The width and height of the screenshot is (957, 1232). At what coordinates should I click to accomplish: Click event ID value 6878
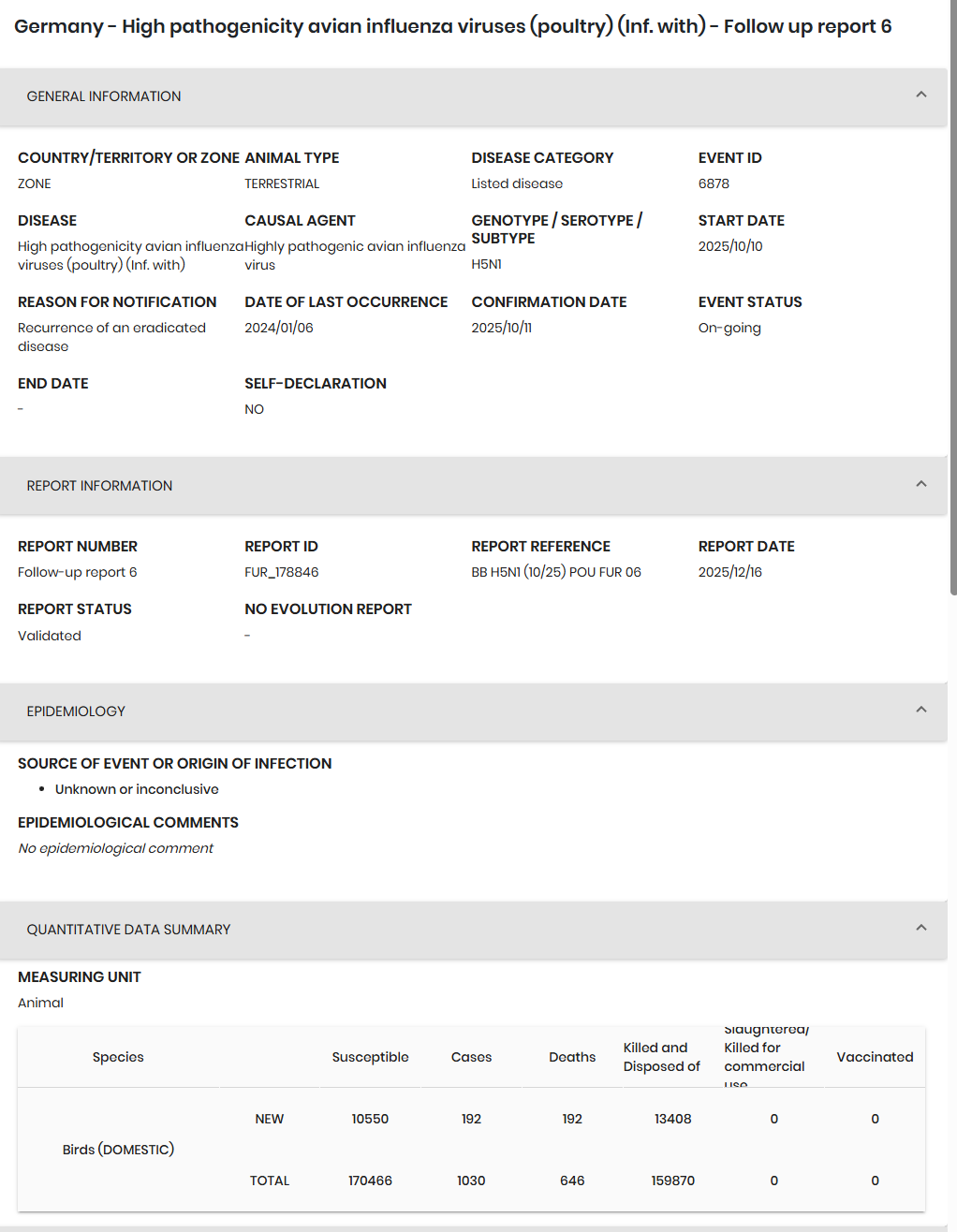coord(714,183)
